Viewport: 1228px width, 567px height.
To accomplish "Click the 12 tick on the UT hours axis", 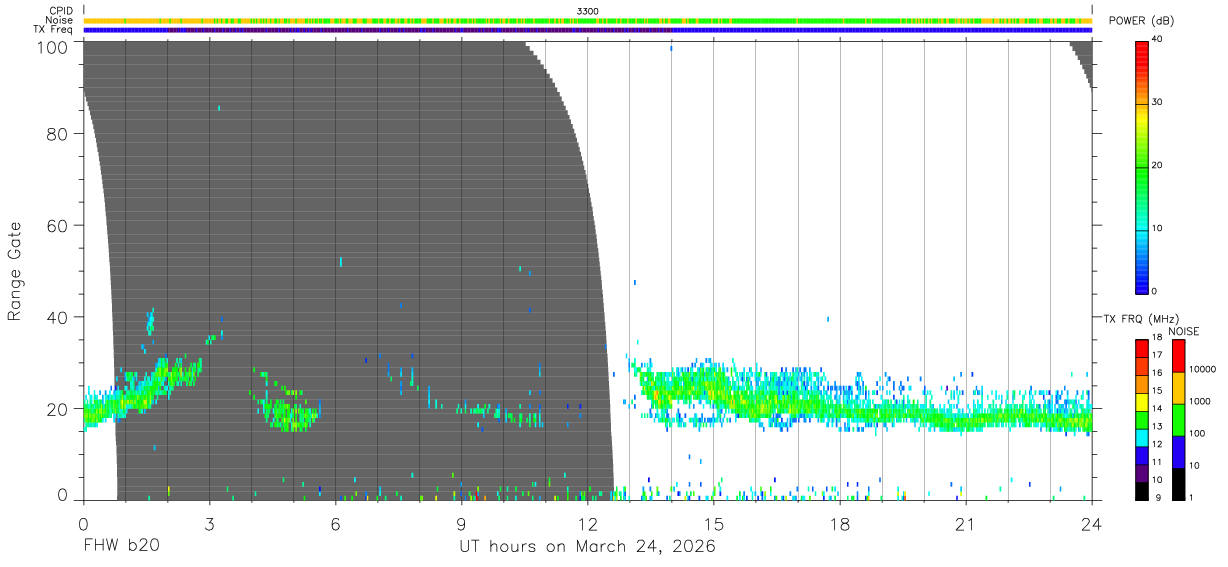I will click(x=588, y=523).
